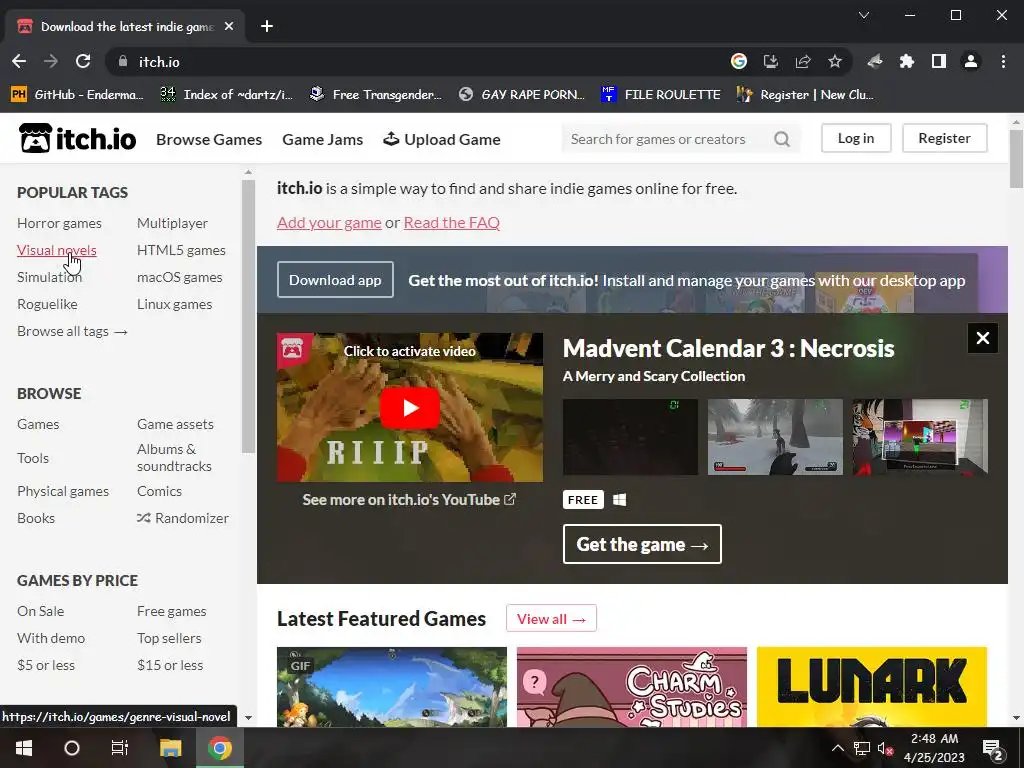This screenshot has width=1024, height=768.
Task: Open the tab search dropdown
Action: [x=863, y=15]
